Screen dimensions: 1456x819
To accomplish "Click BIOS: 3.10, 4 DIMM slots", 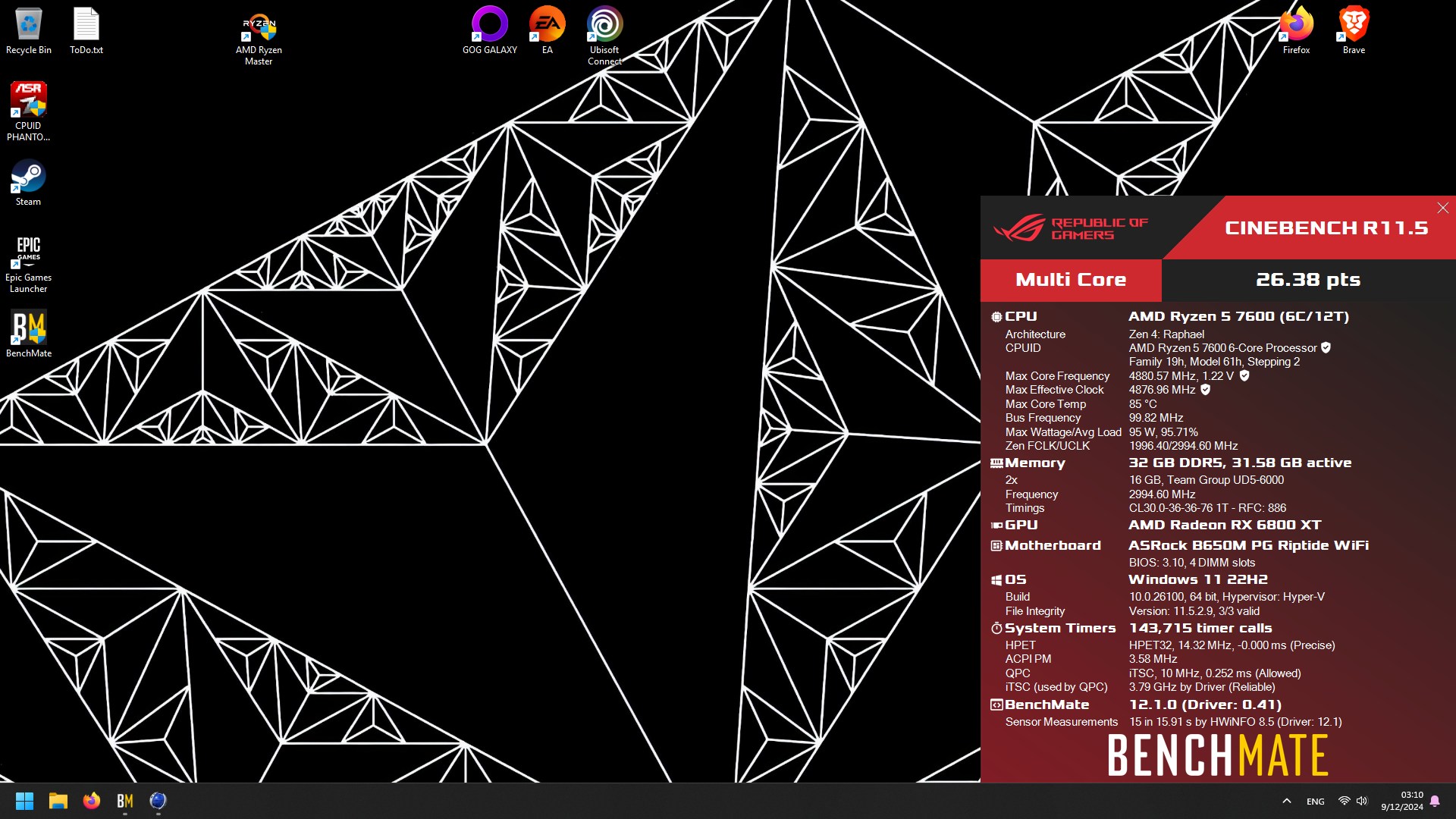I will click(x=1191, y=563).
